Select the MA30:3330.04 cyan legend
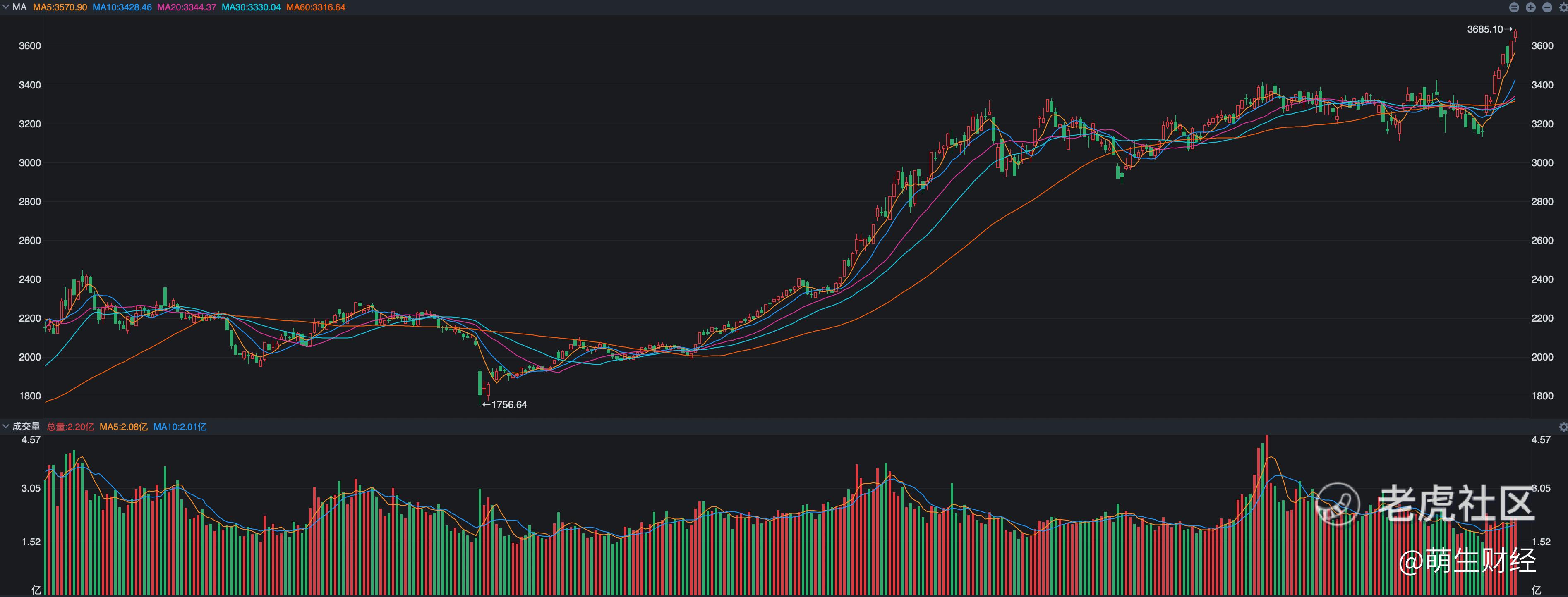Viewport: 1568px width, 597px height. pyautogui.click(x=251, y=7)
